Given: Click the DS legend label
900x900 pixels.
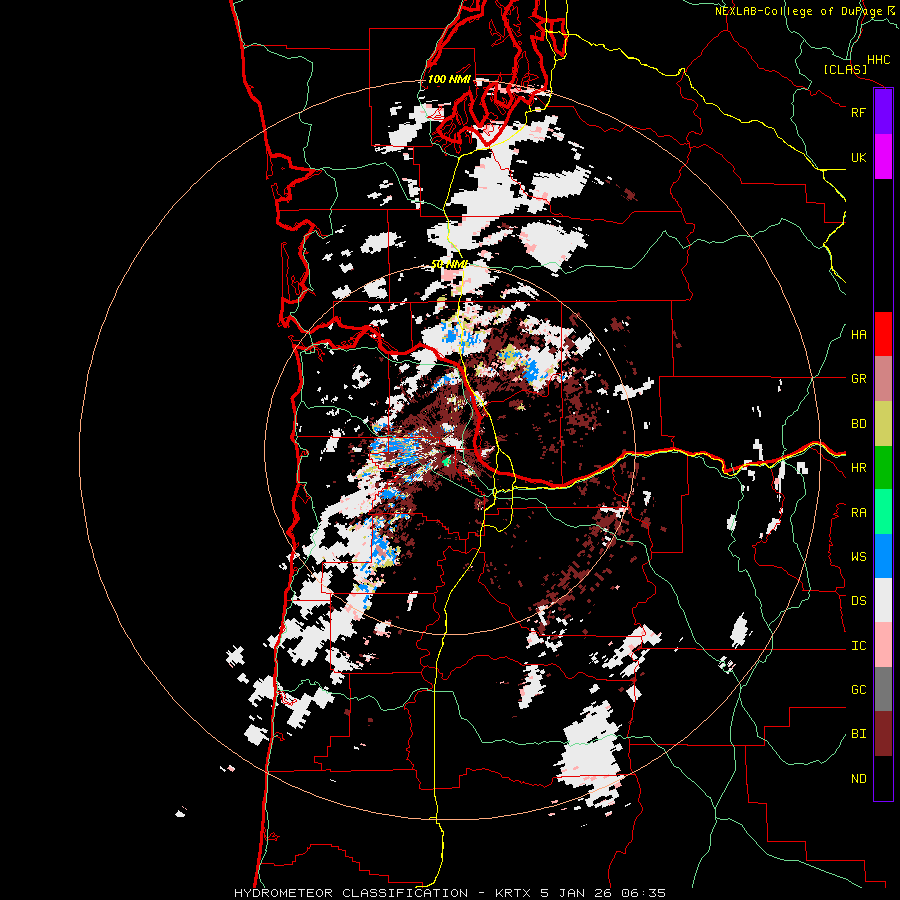Looking at the screenshot, I should pos(858,601).
